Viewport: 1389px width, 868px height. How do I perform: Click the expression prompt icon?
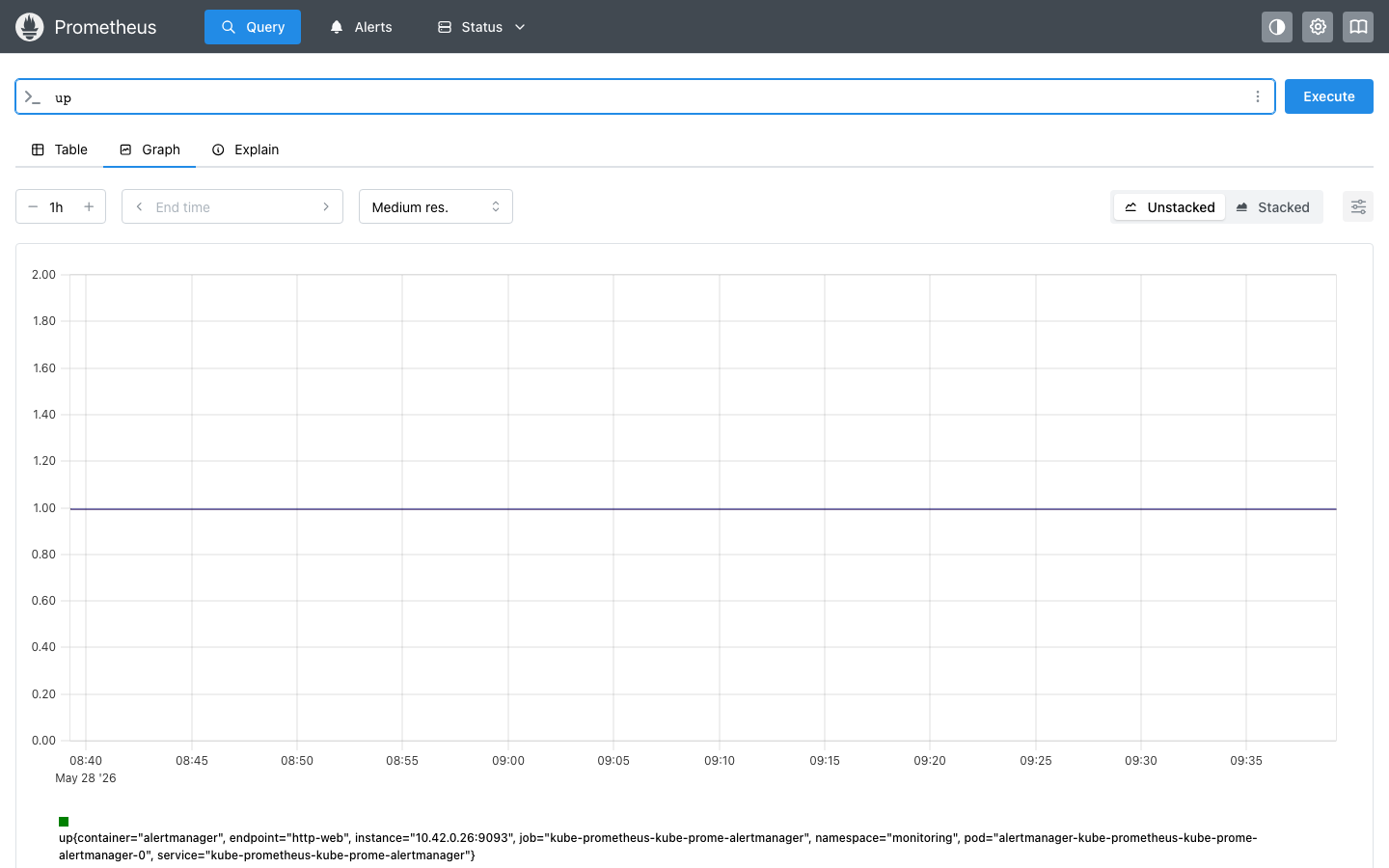tap(33, 97)
